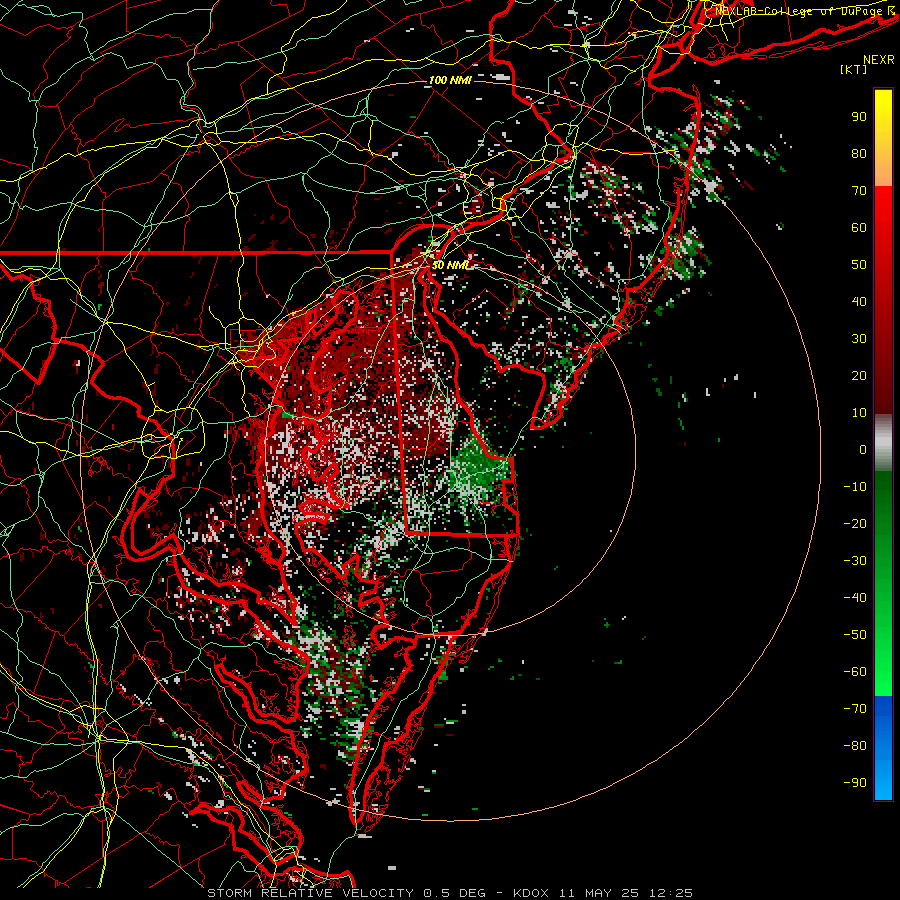Screen dimensions: 900x900
Task: Click the 60 value on the color scale
Action: (x=859, y=228)
